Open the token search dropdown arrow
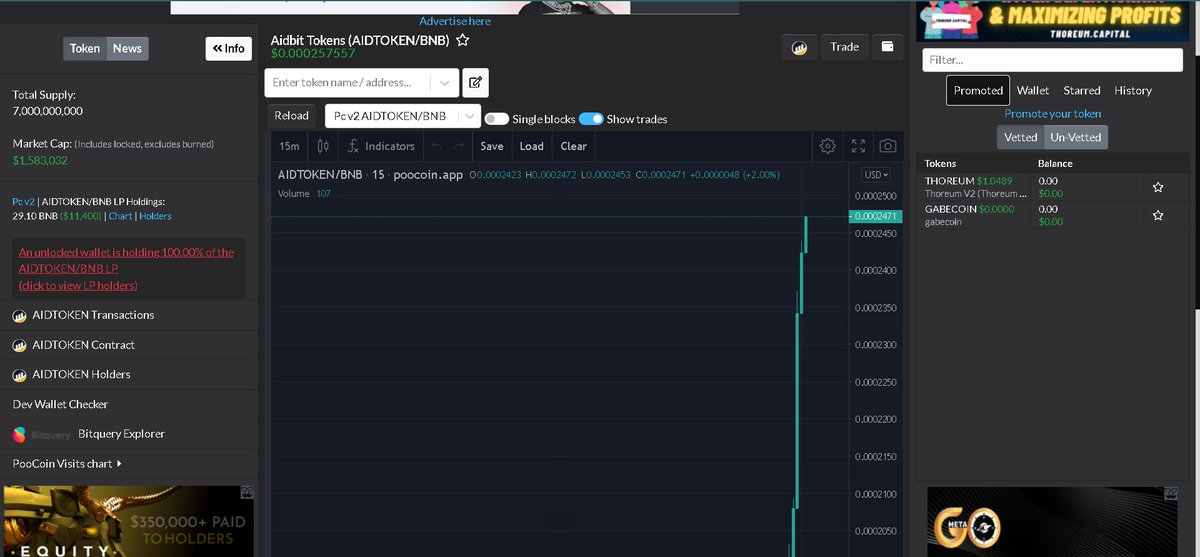The width and height of the screenshot is (1200, 557). pyautogui.click(x=444, y=82)
